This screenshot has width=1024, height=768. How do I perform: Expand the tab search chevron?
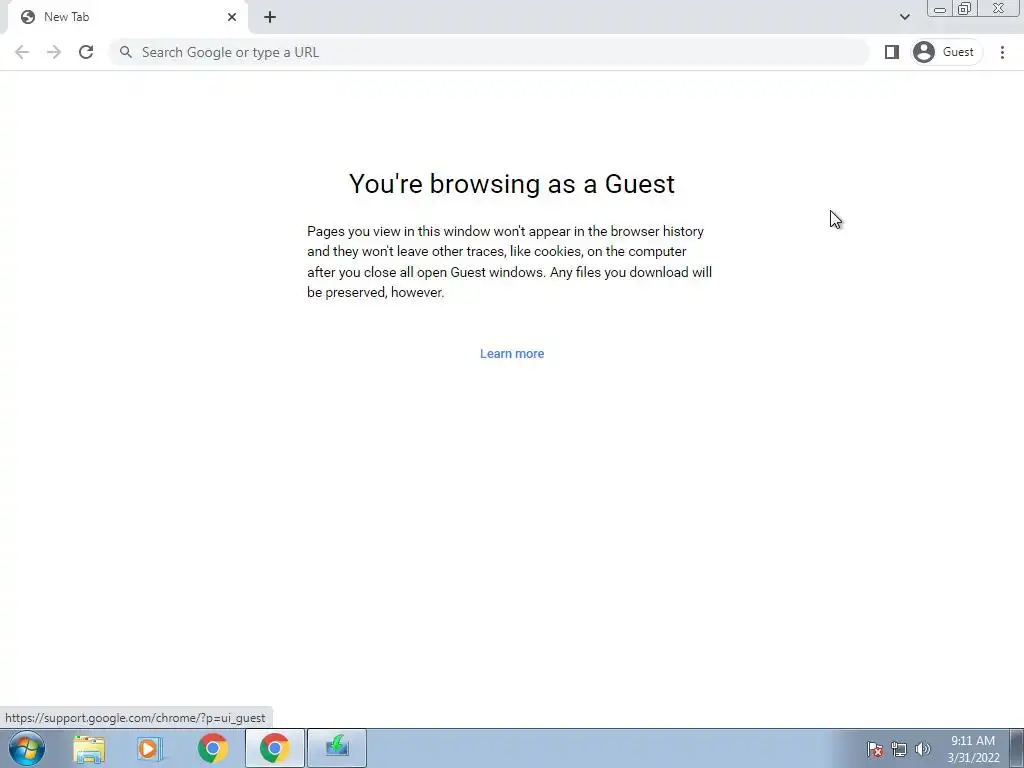[904, 17]
